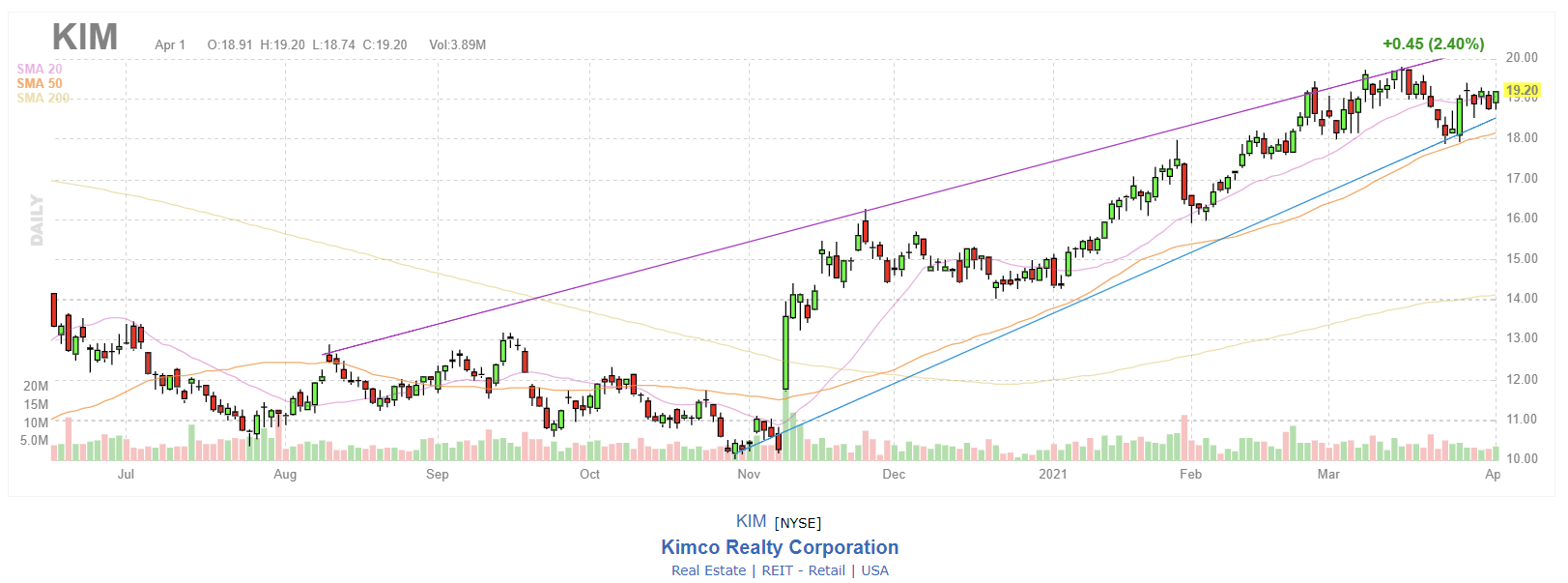Click the 18.00 price axis label
Viewport: 1568px width, 583px height.
(1522, 138)
